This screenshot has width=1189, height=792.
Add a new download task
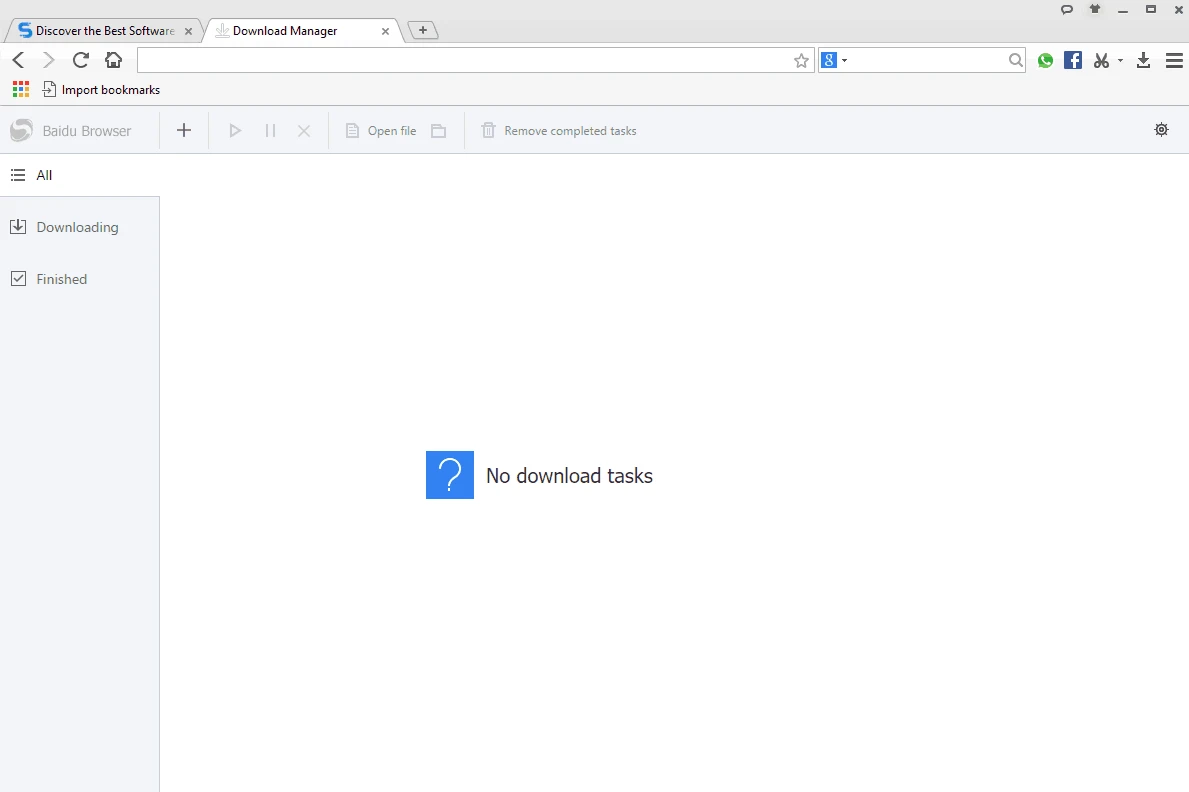point(184,130)
